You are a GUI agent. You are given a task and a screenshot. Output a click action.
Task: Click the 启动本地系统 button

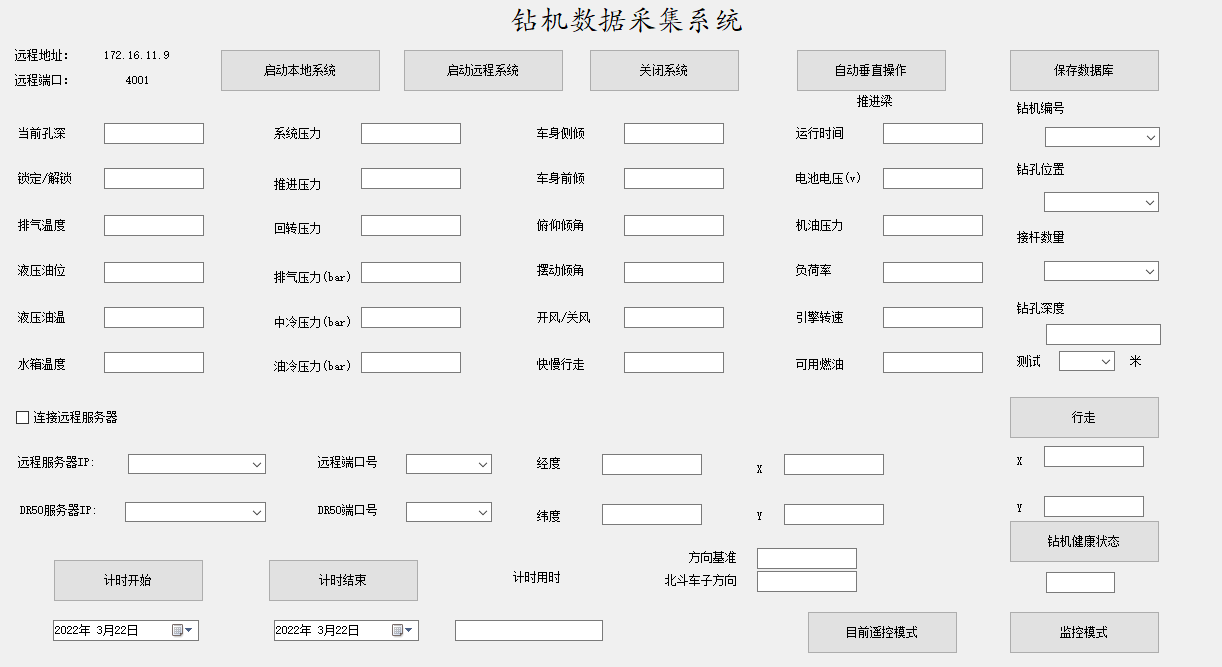[x=300, y=71]
